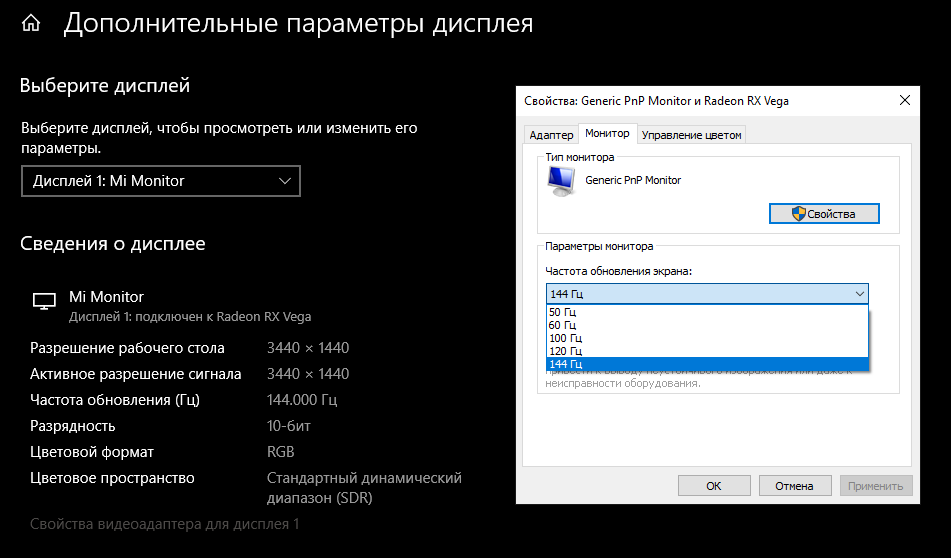Choose 60 Гц in the refresh rate list
This screenshot has width=951, height=558.
707,325
